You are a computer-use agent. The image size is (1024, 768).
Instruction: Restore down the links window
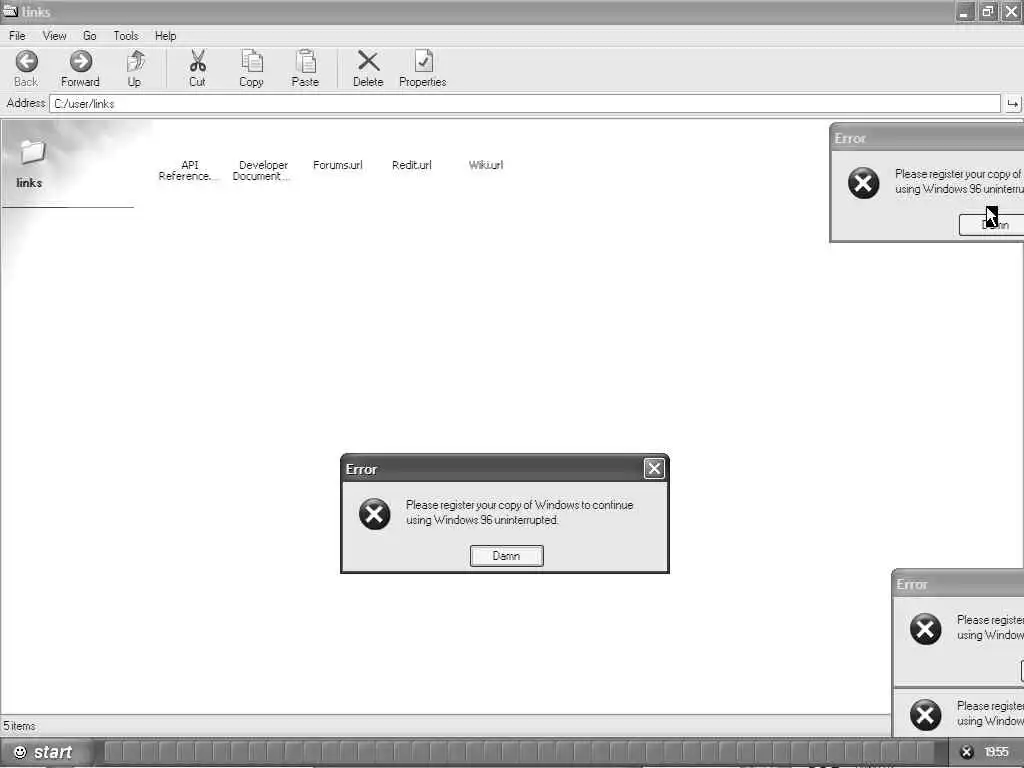987,12
